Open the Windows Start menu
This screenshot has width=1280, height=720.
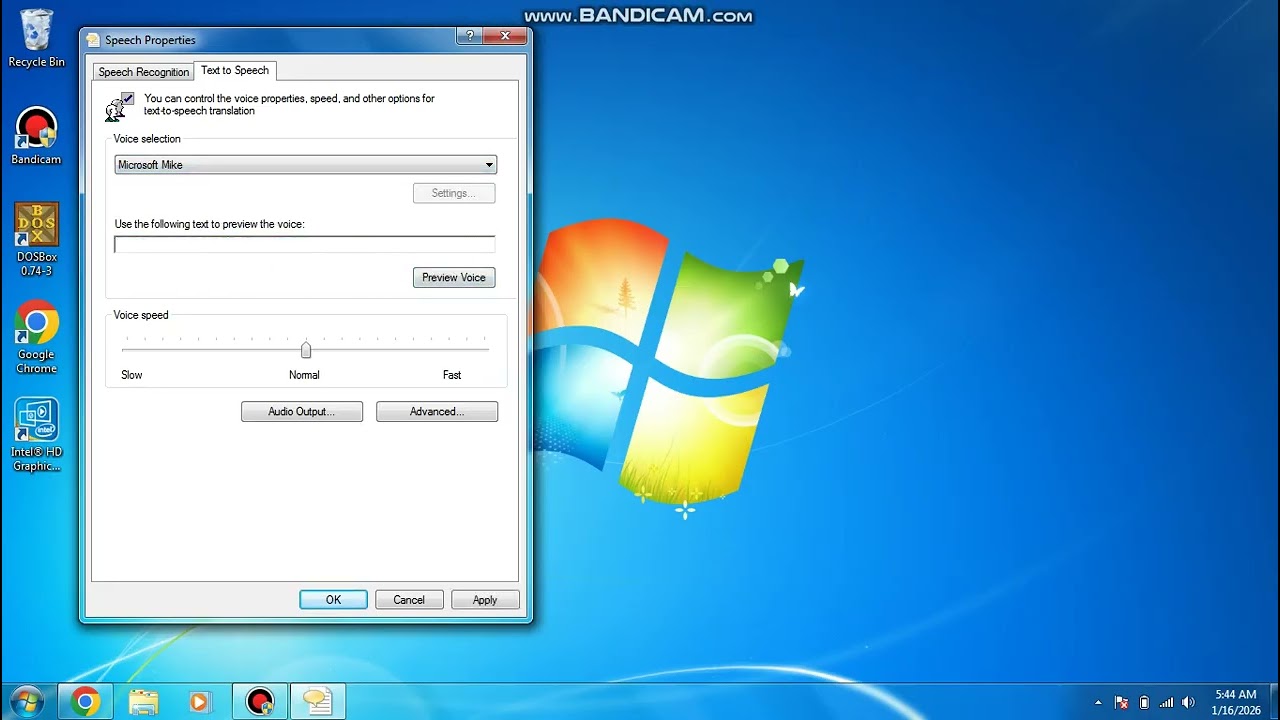tap(27, 701)
